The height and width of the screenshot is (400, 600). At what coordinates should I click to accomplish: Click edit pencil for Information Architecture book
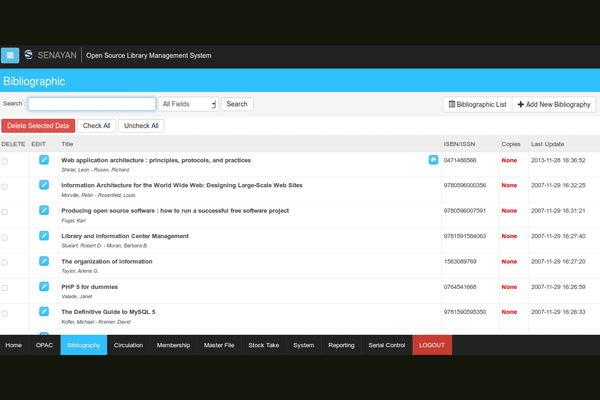[44, 185]
